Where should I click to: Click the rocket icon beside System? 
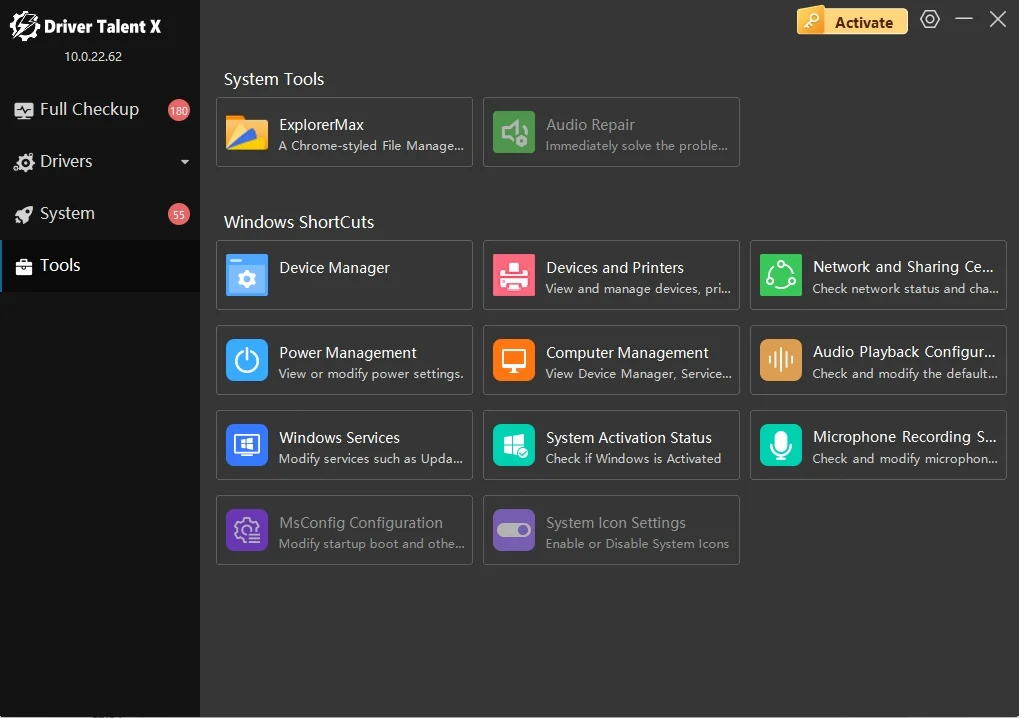click(24, 214)
